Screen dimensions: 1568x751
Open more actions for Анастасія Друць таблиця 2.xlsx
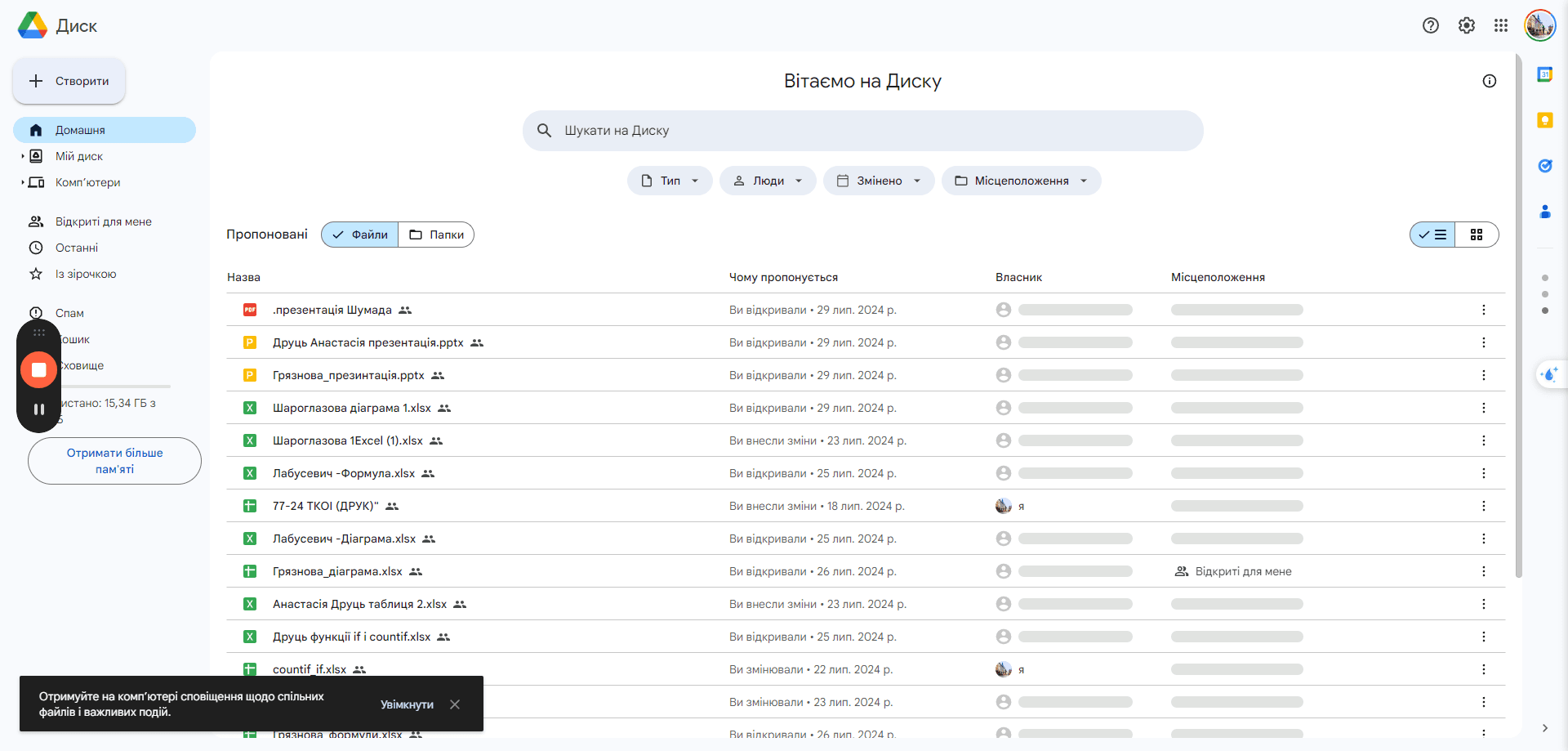pos(1484,604)
